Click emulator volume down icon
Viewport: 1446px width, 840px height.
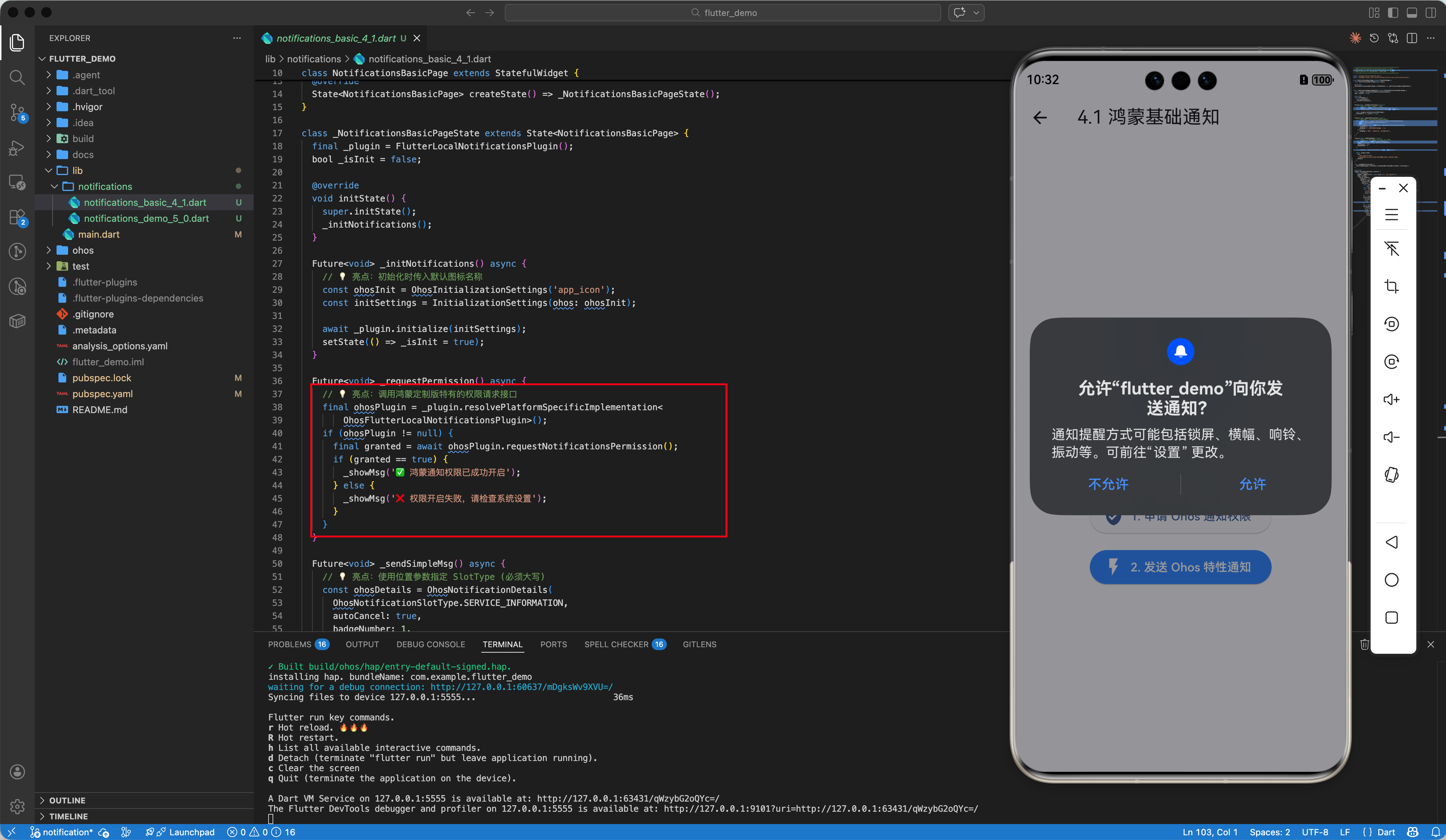click(1391, 437)
